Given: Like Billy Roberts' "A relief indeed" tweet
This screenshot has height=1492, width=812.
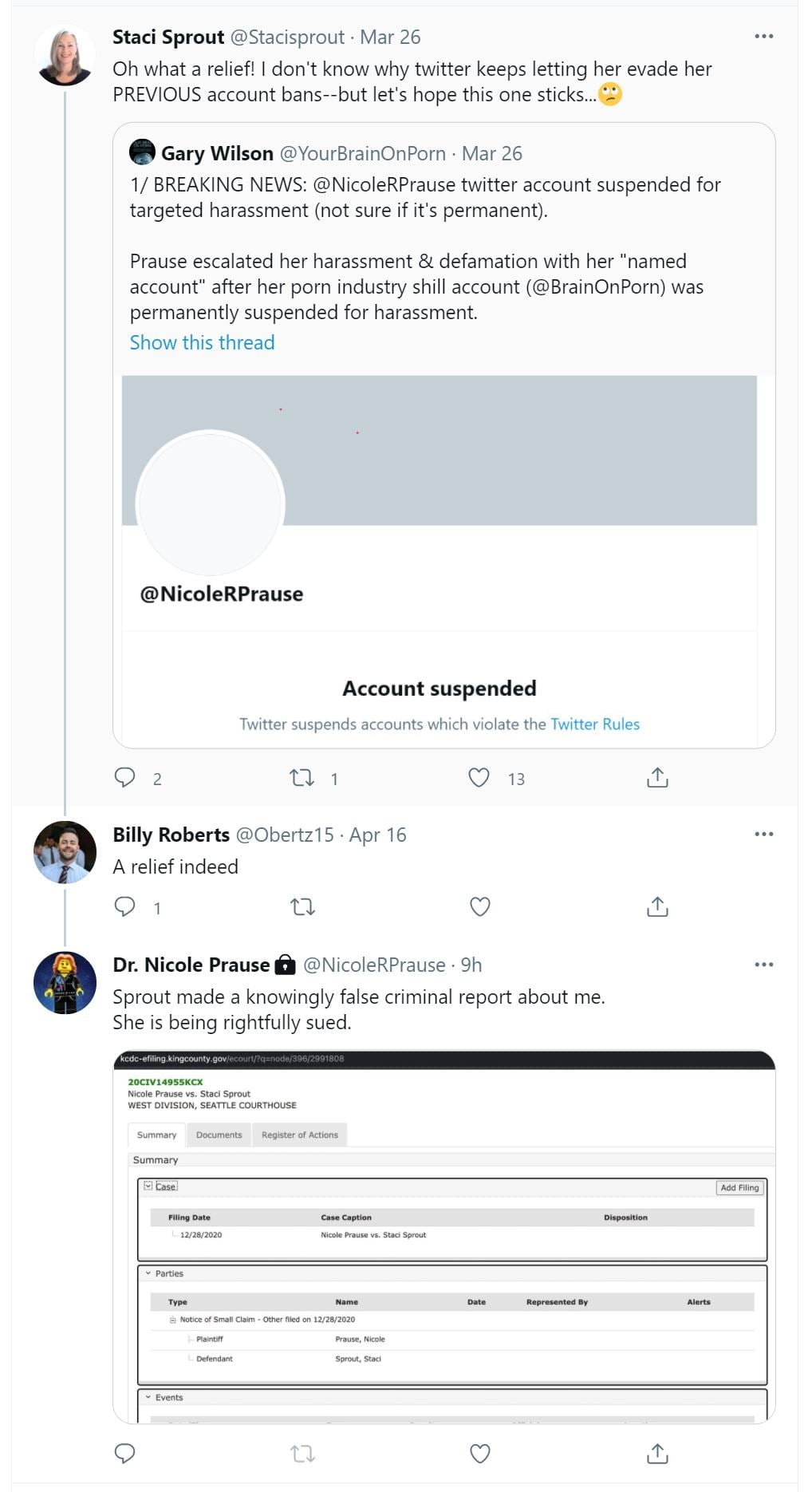Looking at the screenshot, I should pos(479,906).
